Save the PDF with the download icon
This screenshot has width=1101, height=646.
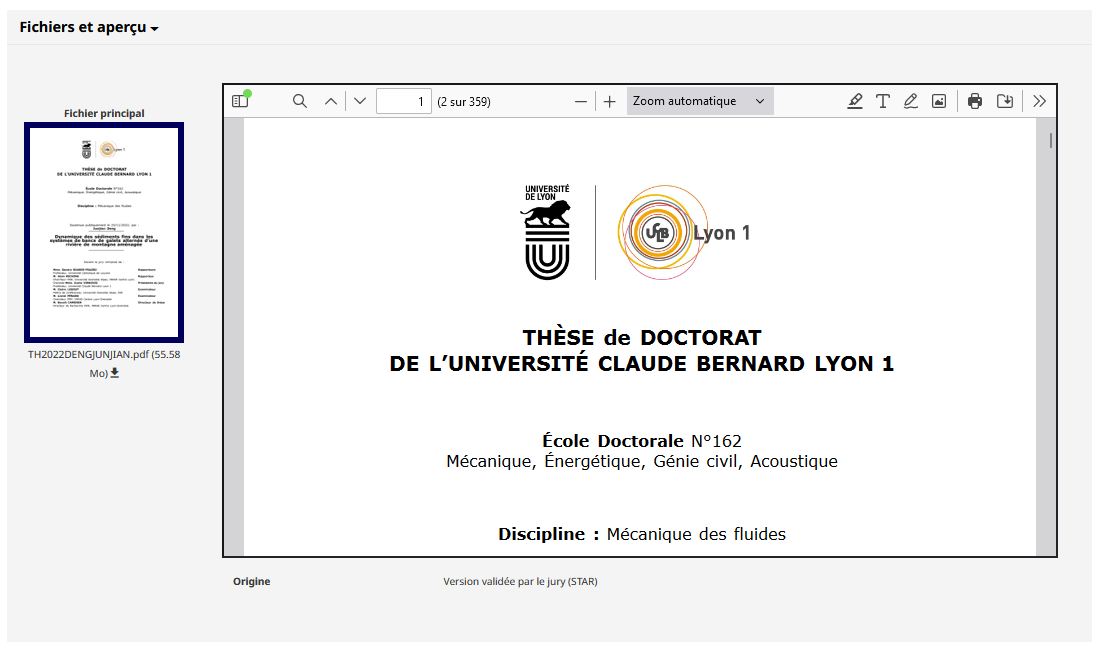pos(1005,101)
